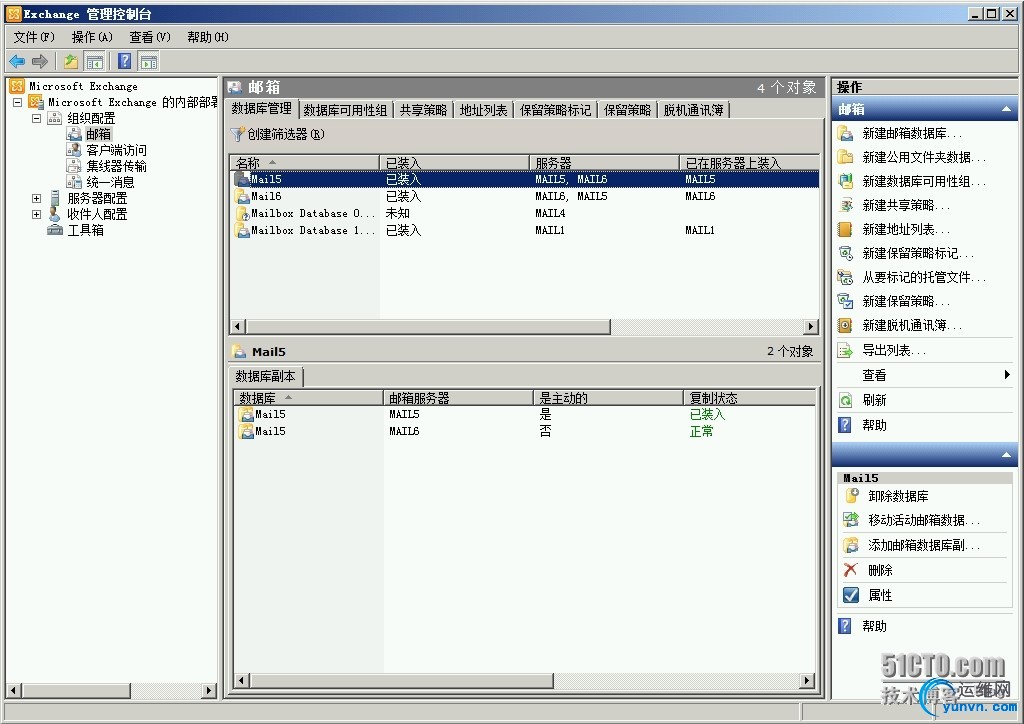Switch to the 地址列表 tab

tap(483, 110)
